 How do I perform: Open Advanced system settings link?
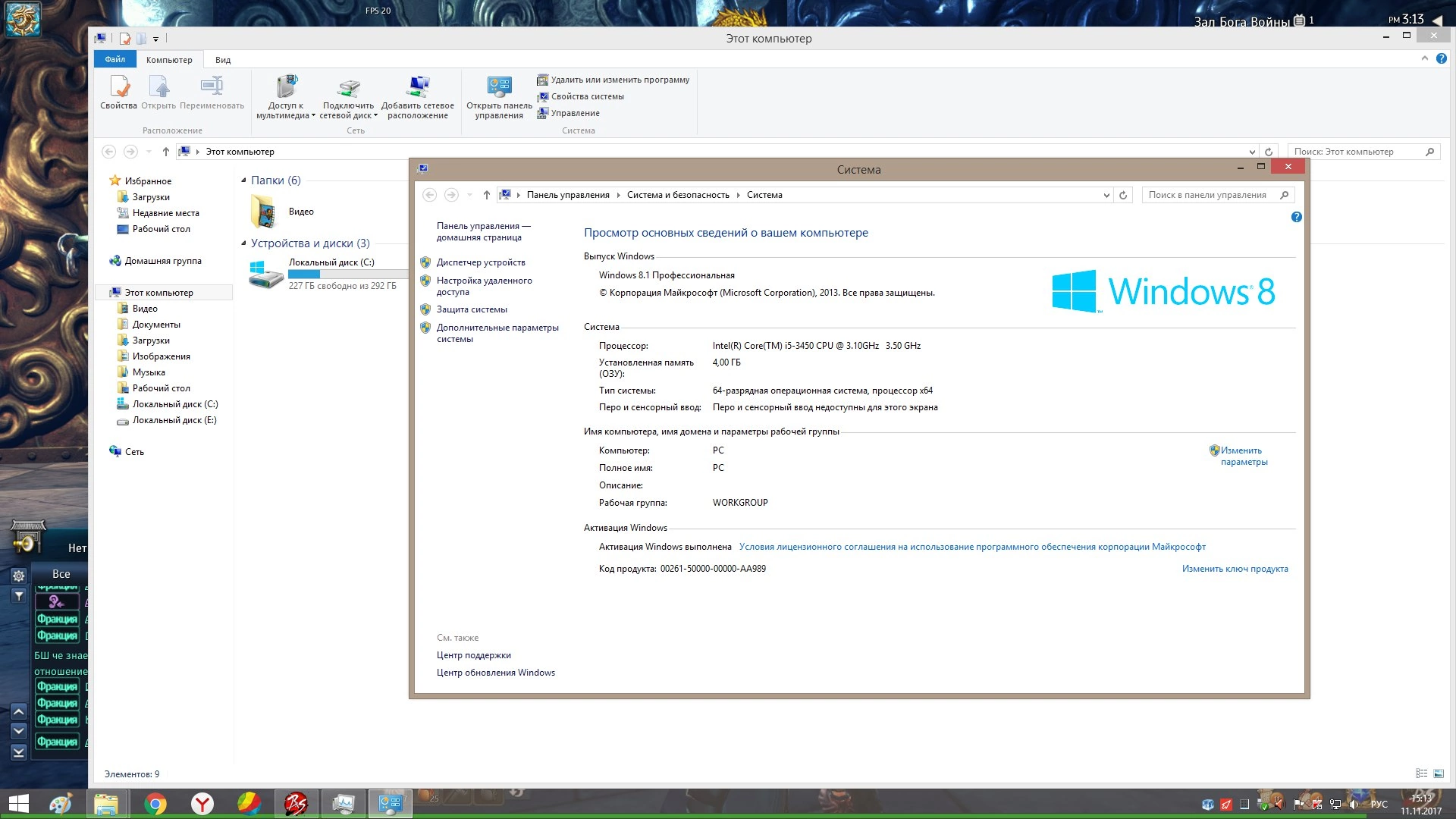pyautogui.click(x=497, y=333)
